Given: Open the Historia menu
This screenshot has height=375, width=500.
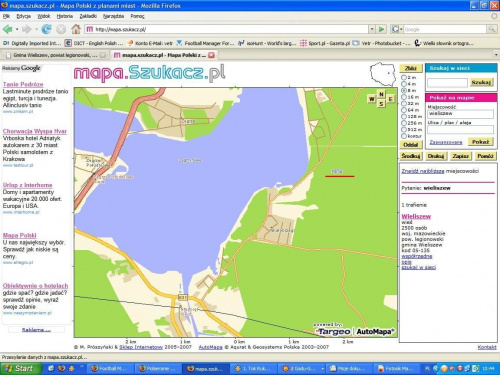Looking at the screenshot, I should (65, 16).
